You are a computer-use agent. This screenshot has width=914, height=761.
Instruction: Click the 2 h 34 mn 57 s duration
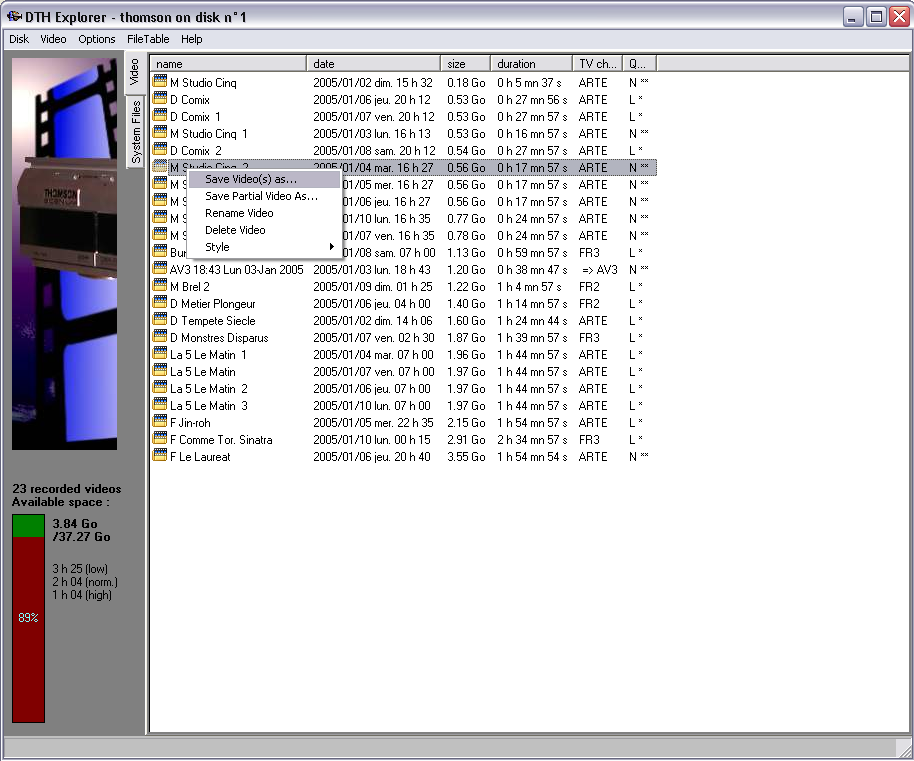[x=532, y=440]
